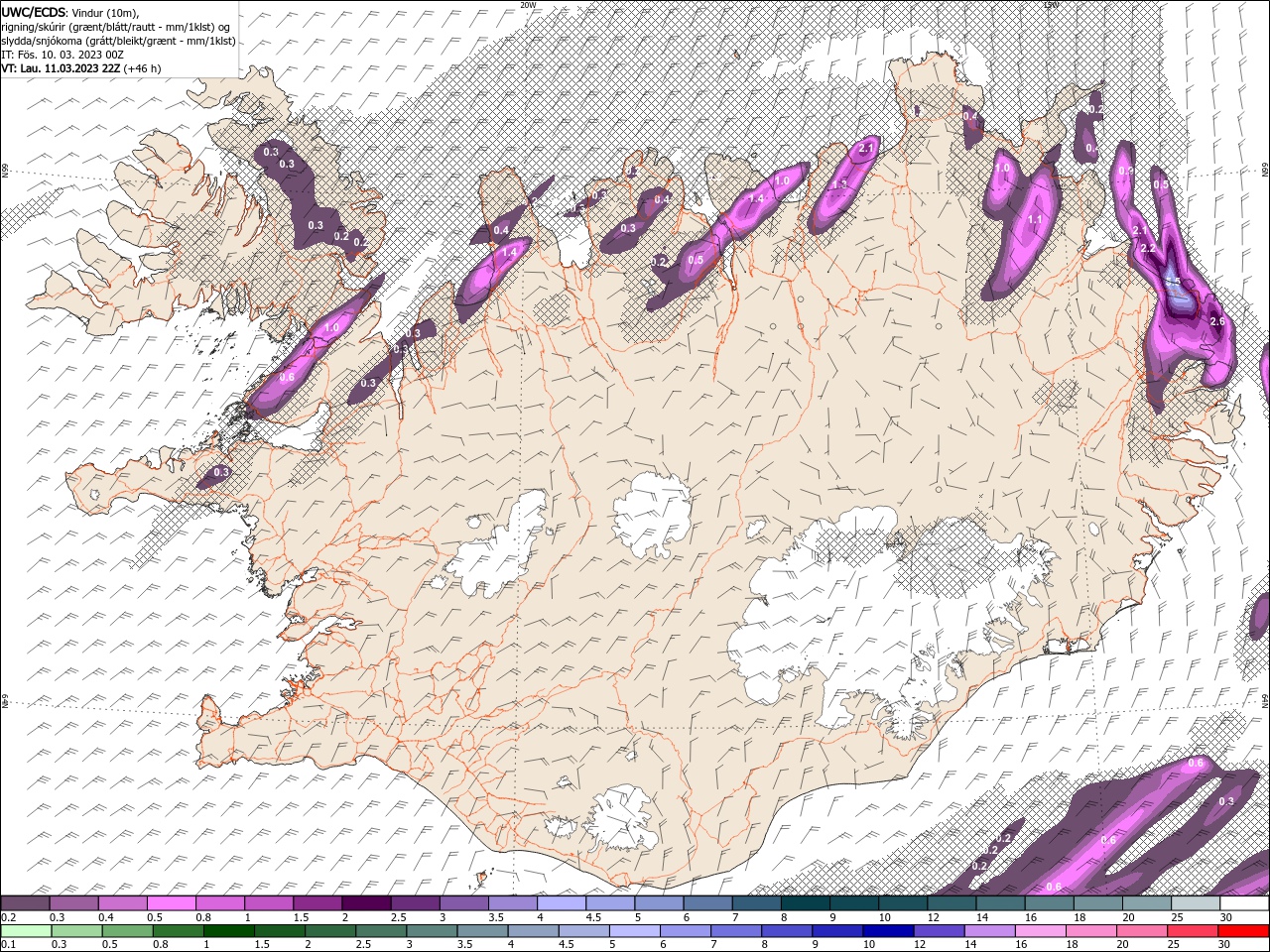Image resolution: width=1270 pixels, height=952 pixels.
Task: Select the dark green swatch above rain label 1
Action: (x=229, y=930)
